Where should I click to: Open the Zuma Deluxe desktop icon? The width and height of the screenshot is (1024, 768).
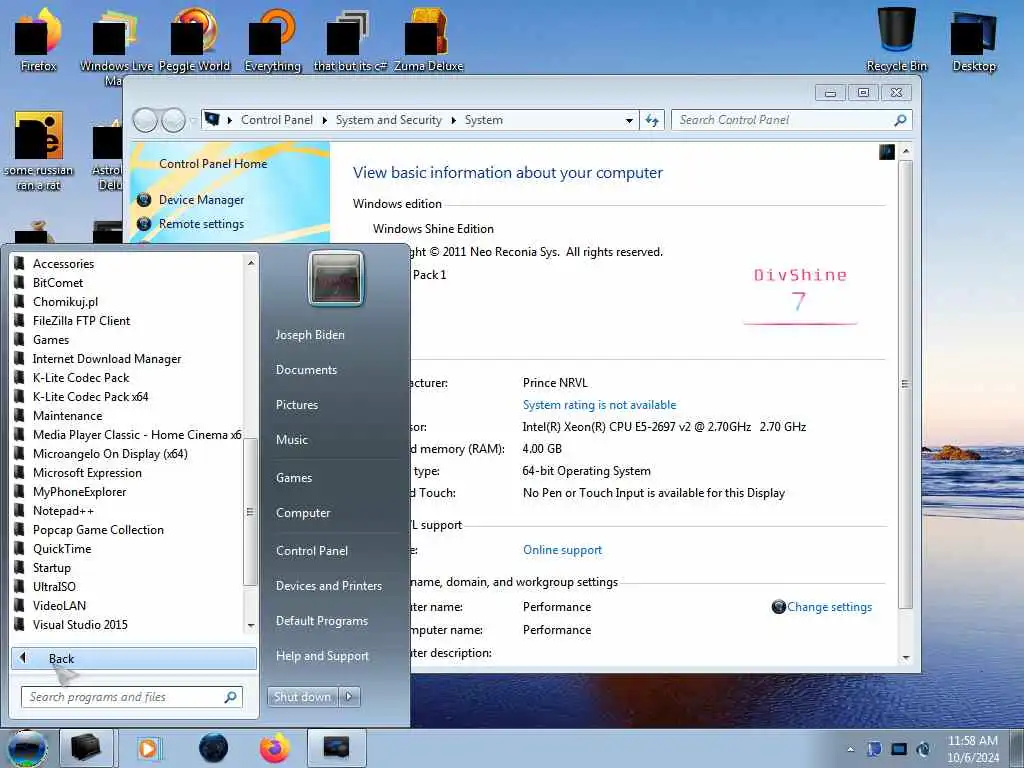(x=428, y=39)
